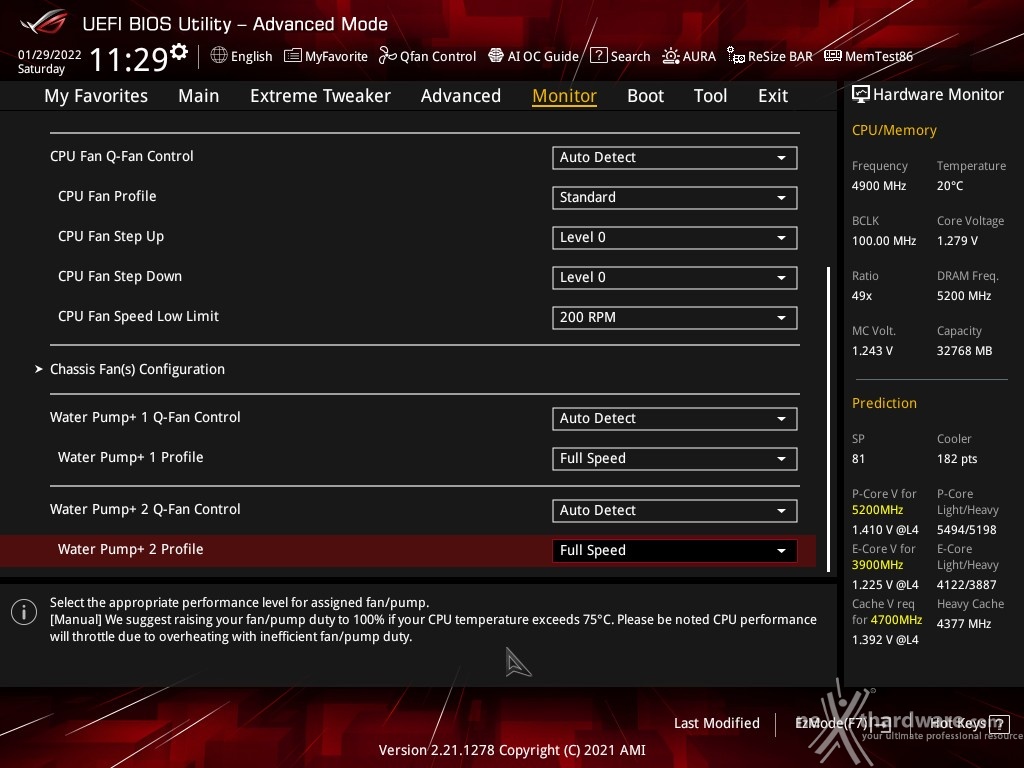Click the ROG logo

44,23
